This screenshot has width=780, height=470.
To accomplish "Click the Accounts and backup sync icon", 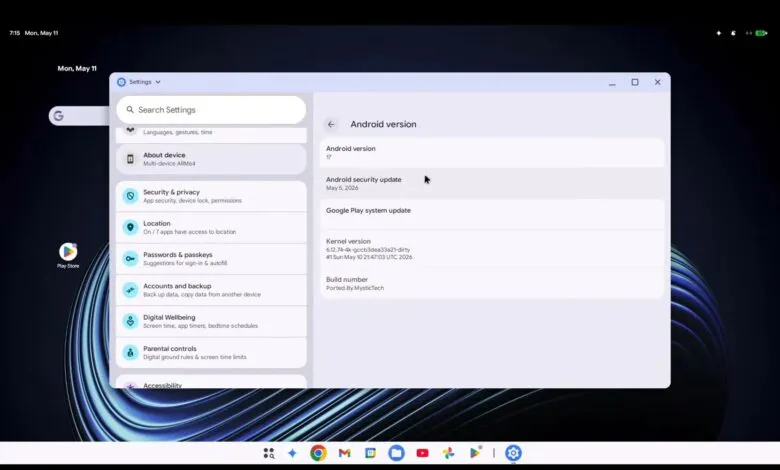I will 130,290.
